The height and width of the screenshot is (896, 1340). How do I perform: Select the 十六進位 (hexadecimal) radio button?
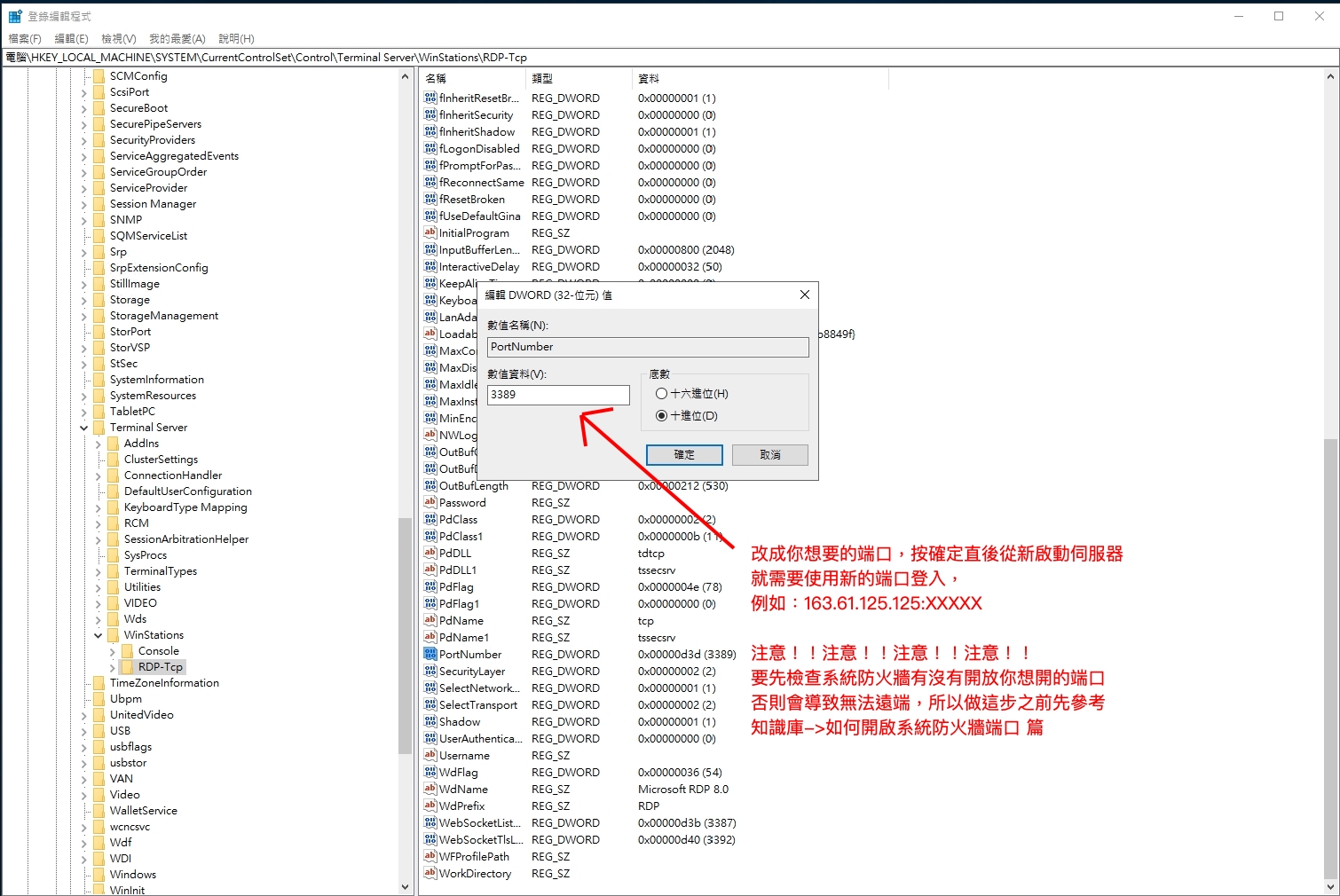point(661,394)
